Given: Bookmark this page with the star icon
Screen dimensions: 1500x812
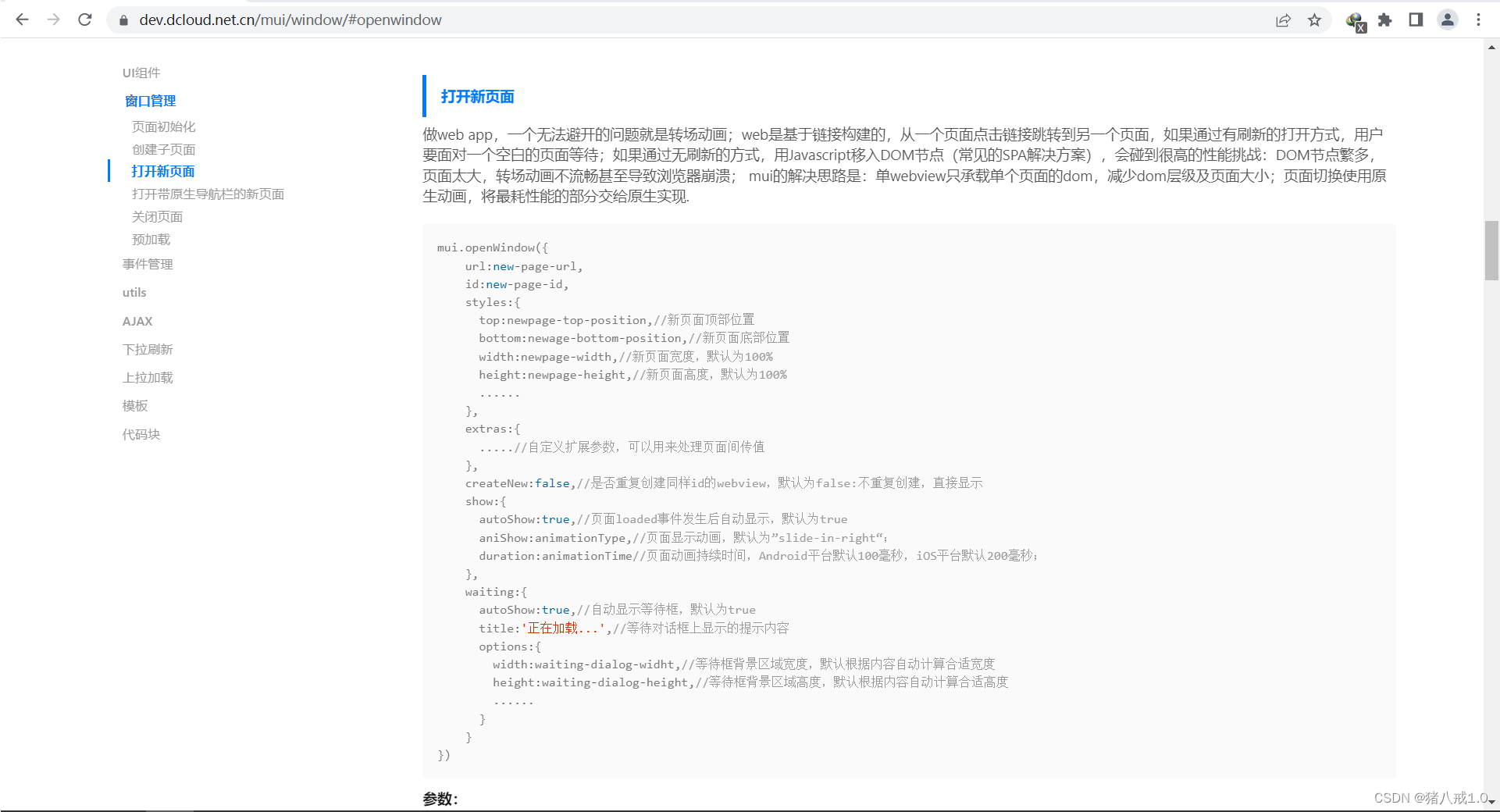Looking at the screenshot, I should tap(1315, 20).
